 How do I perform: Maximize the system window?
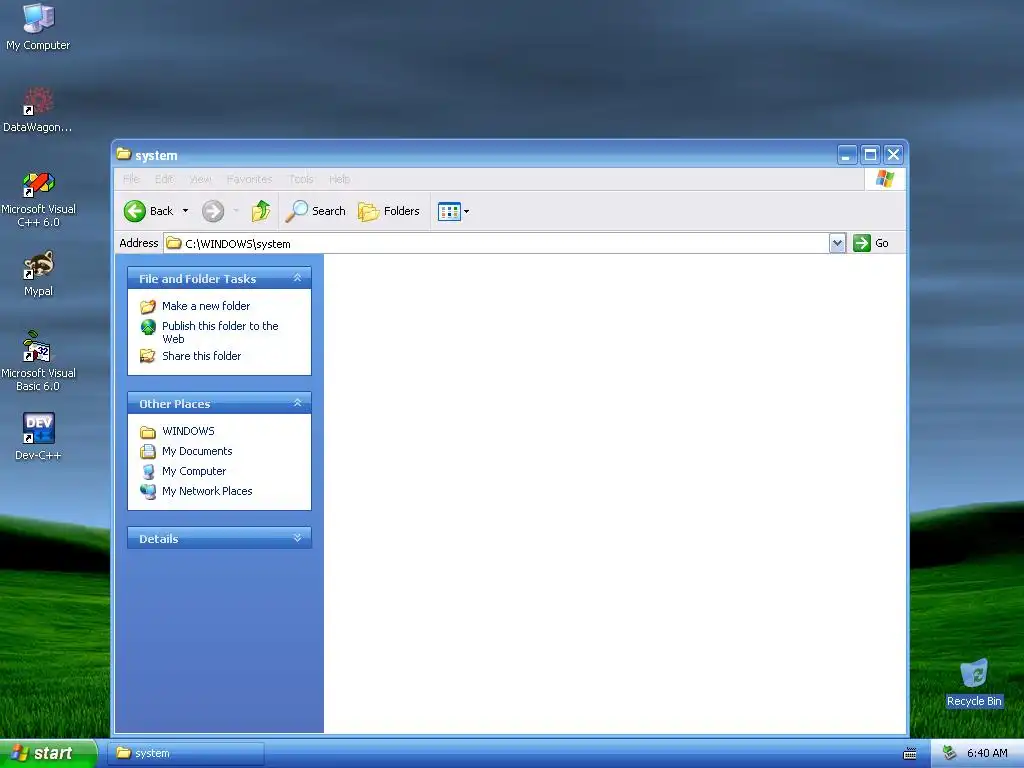point(870,155)
